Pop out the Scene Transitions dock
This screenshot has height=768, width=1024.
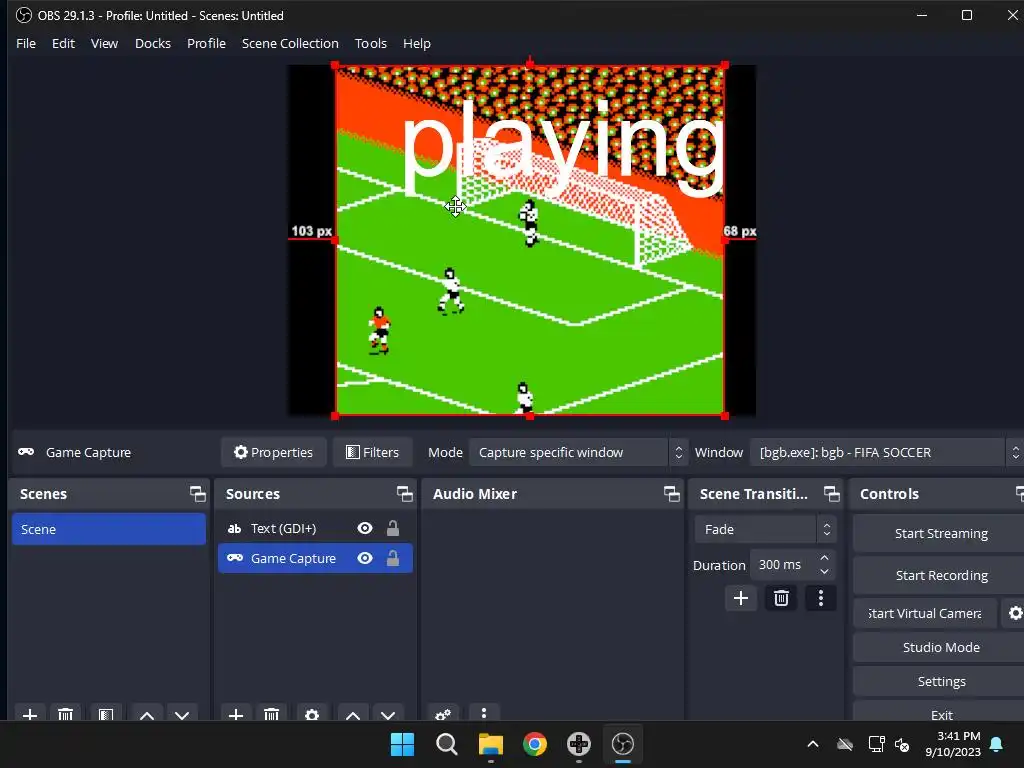pos(832,494)
